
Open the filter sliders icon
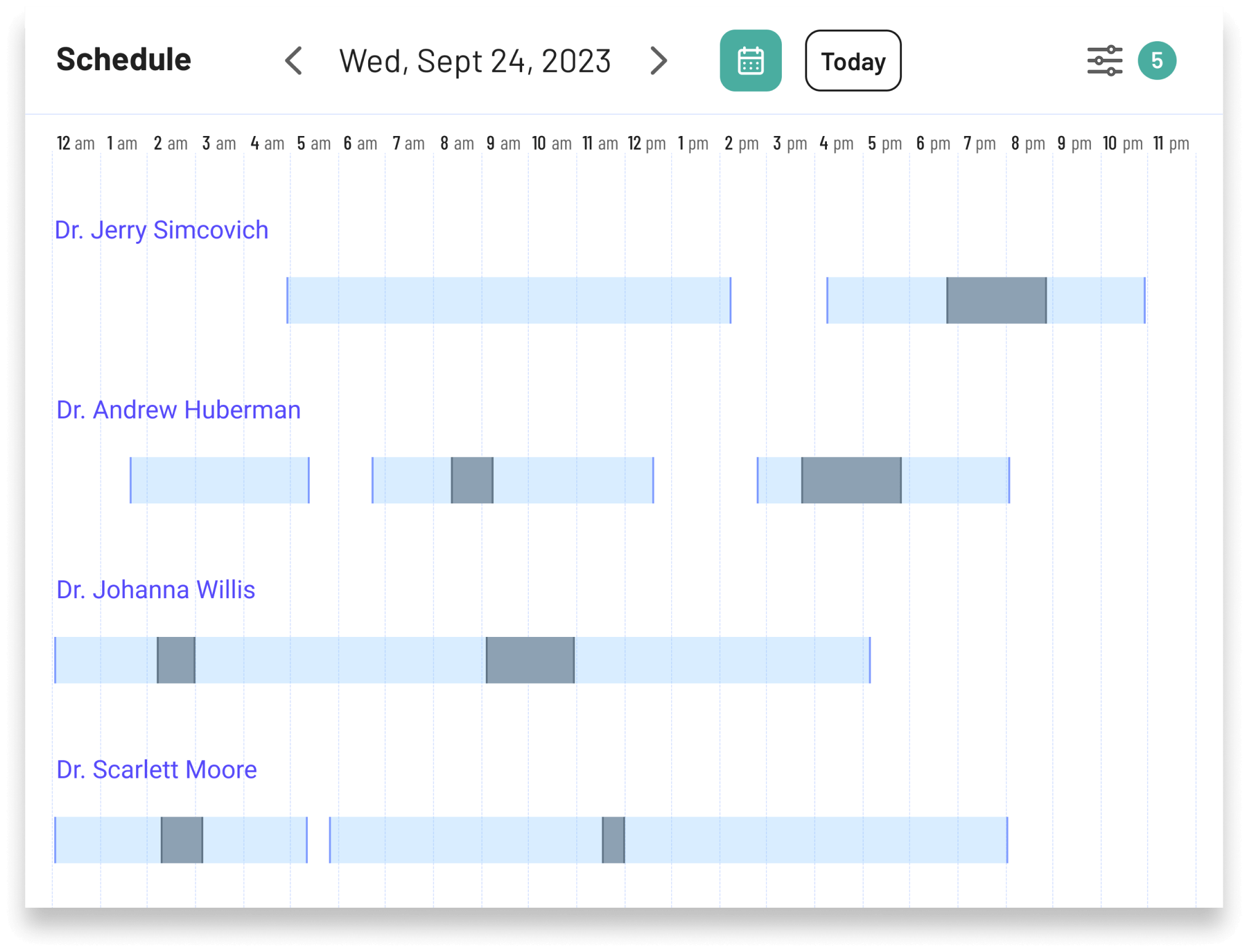pos(1104,61)
